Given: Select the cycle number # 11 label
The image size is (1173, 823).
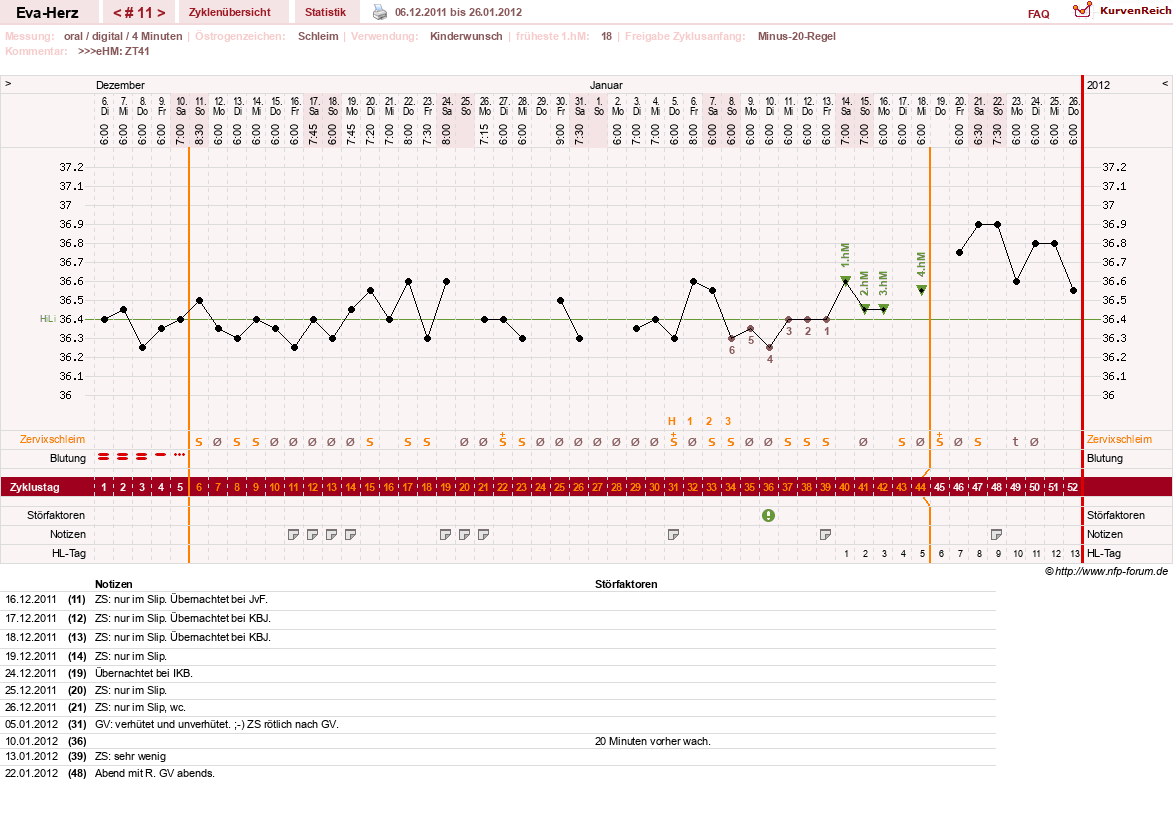Looking at the screenshot, I should (x=139, y=13).
